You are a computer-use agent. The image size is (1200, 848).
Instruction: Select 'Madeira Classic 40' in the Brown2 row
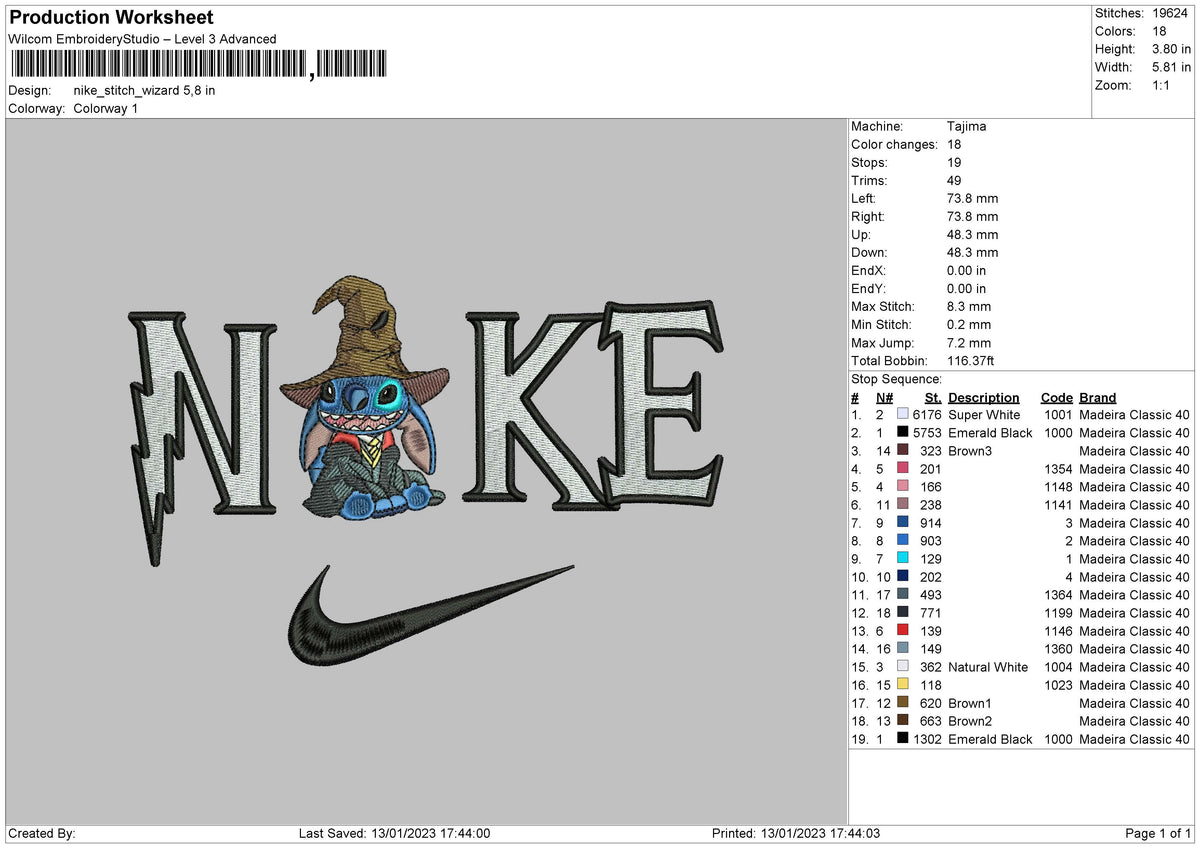tap(1134, 721)
